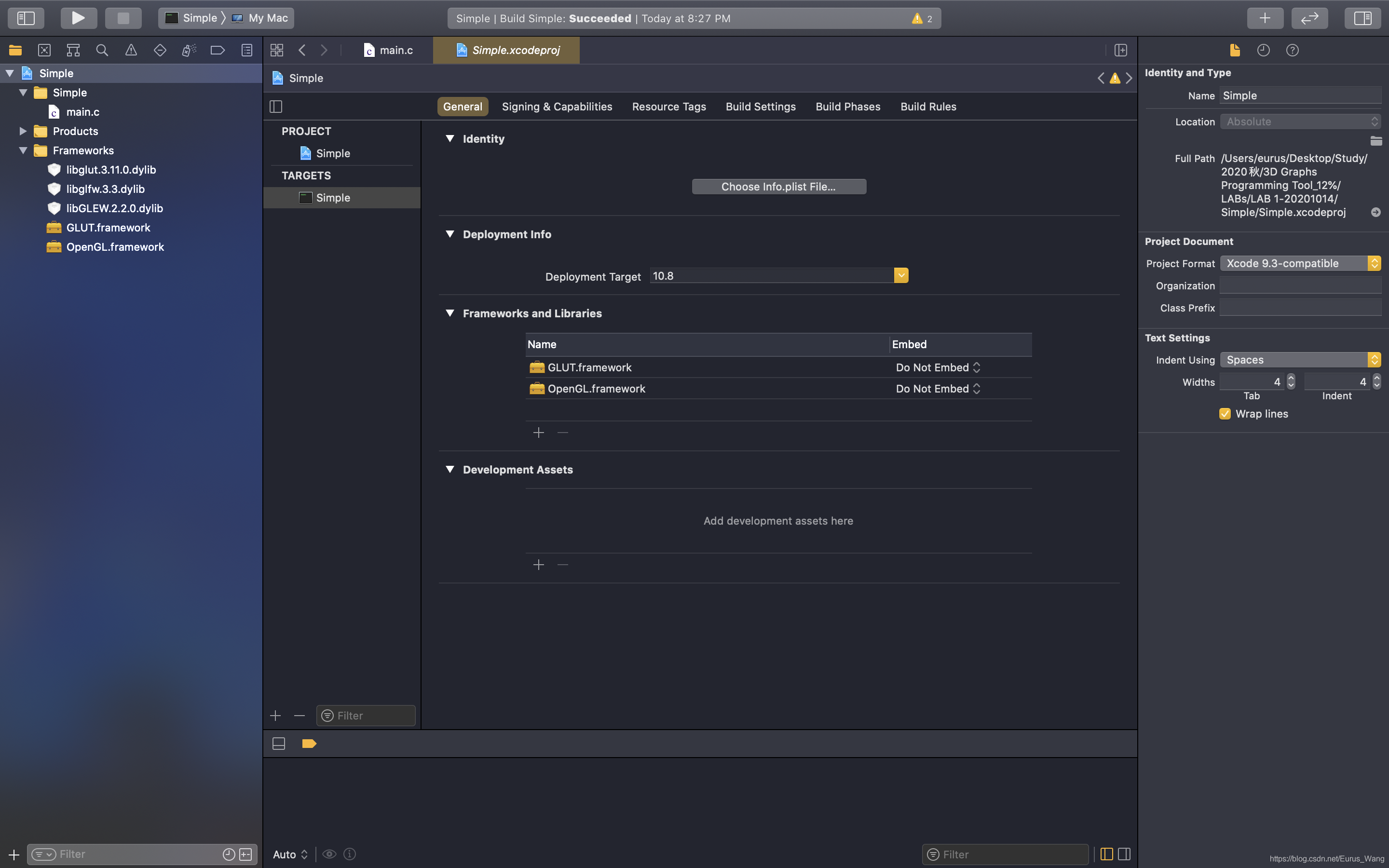The width and height of the screenshot is (1389, 868).
Task: Go forward in editor history
Action: (x=324, y=50)
